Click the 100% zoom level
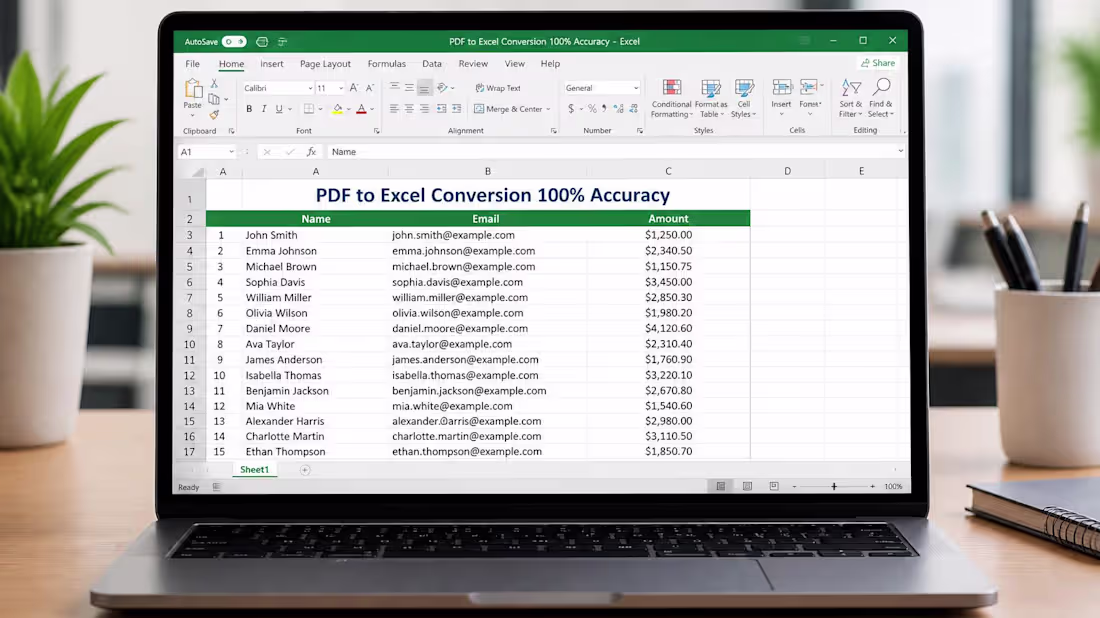 893,486
